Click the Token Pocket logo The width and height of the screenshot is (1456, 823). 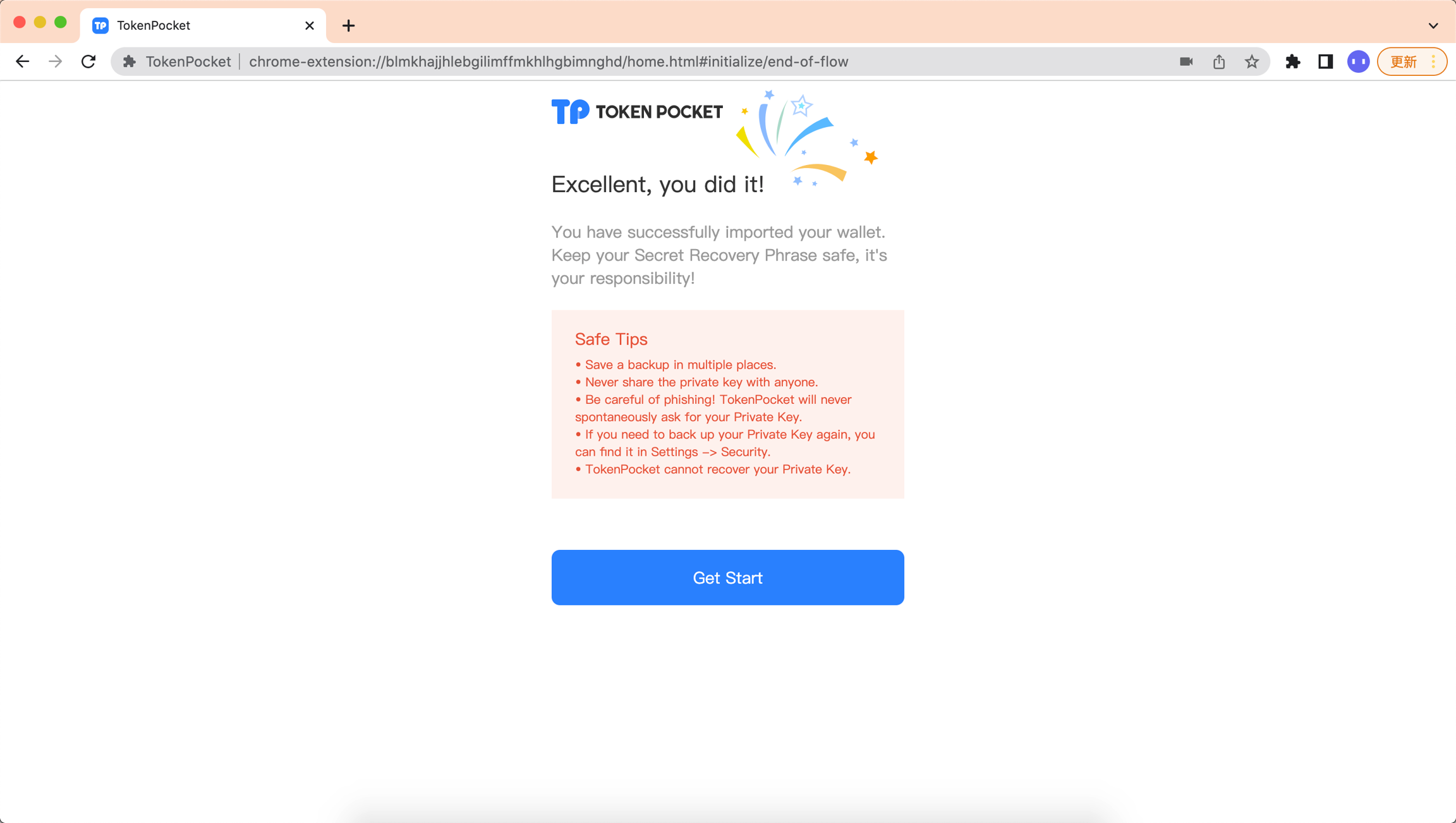coord(636,112)
